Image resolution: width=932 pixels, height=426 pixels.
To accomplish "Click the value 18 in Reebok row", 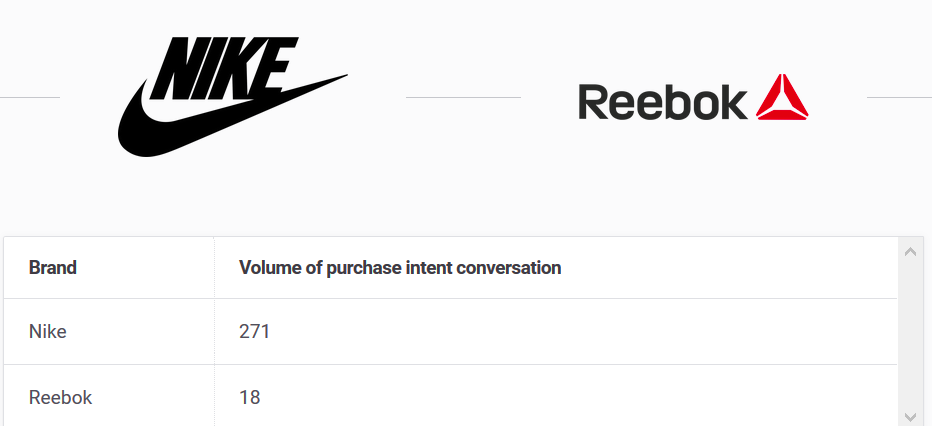I will [x=250, y=397].
